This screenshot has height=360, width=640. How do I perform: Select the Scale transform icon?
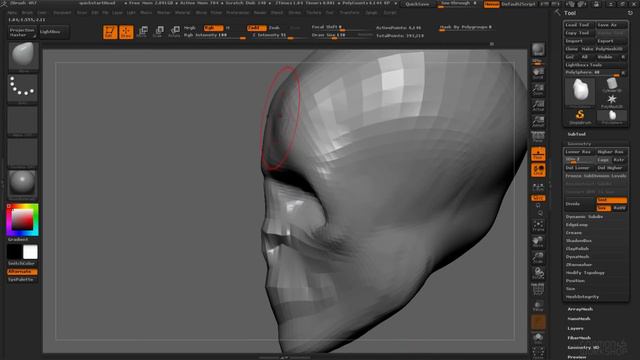pos(158,31)
